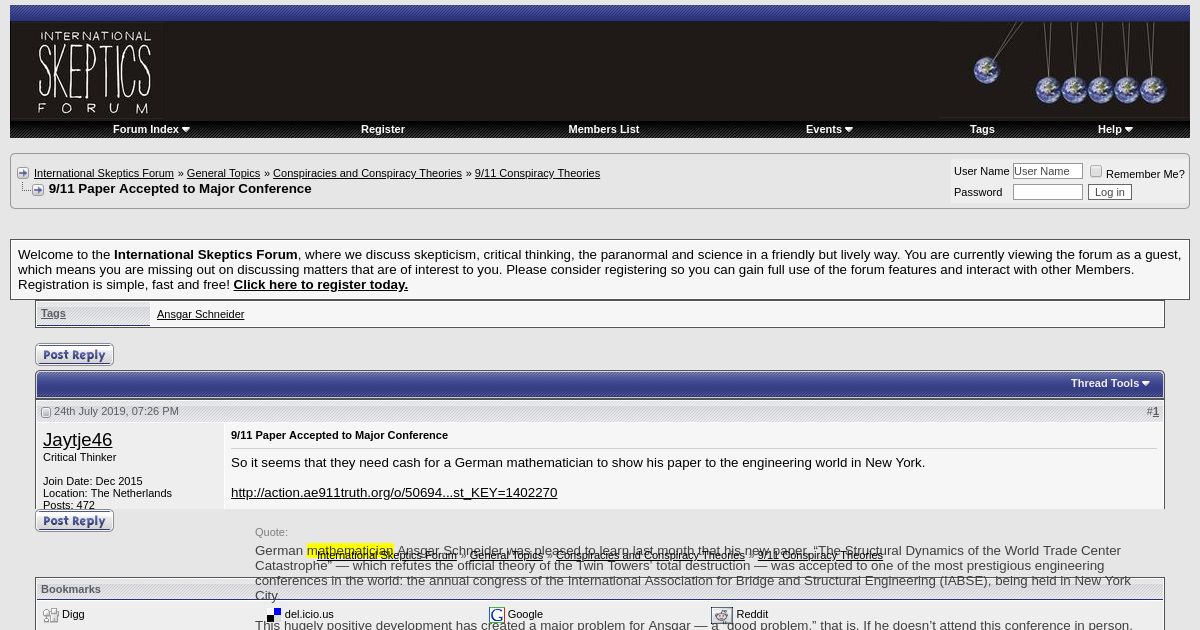
Task: Click the Reddit bookmark text link
Action: pyautogui.click(x=752, y=614)
